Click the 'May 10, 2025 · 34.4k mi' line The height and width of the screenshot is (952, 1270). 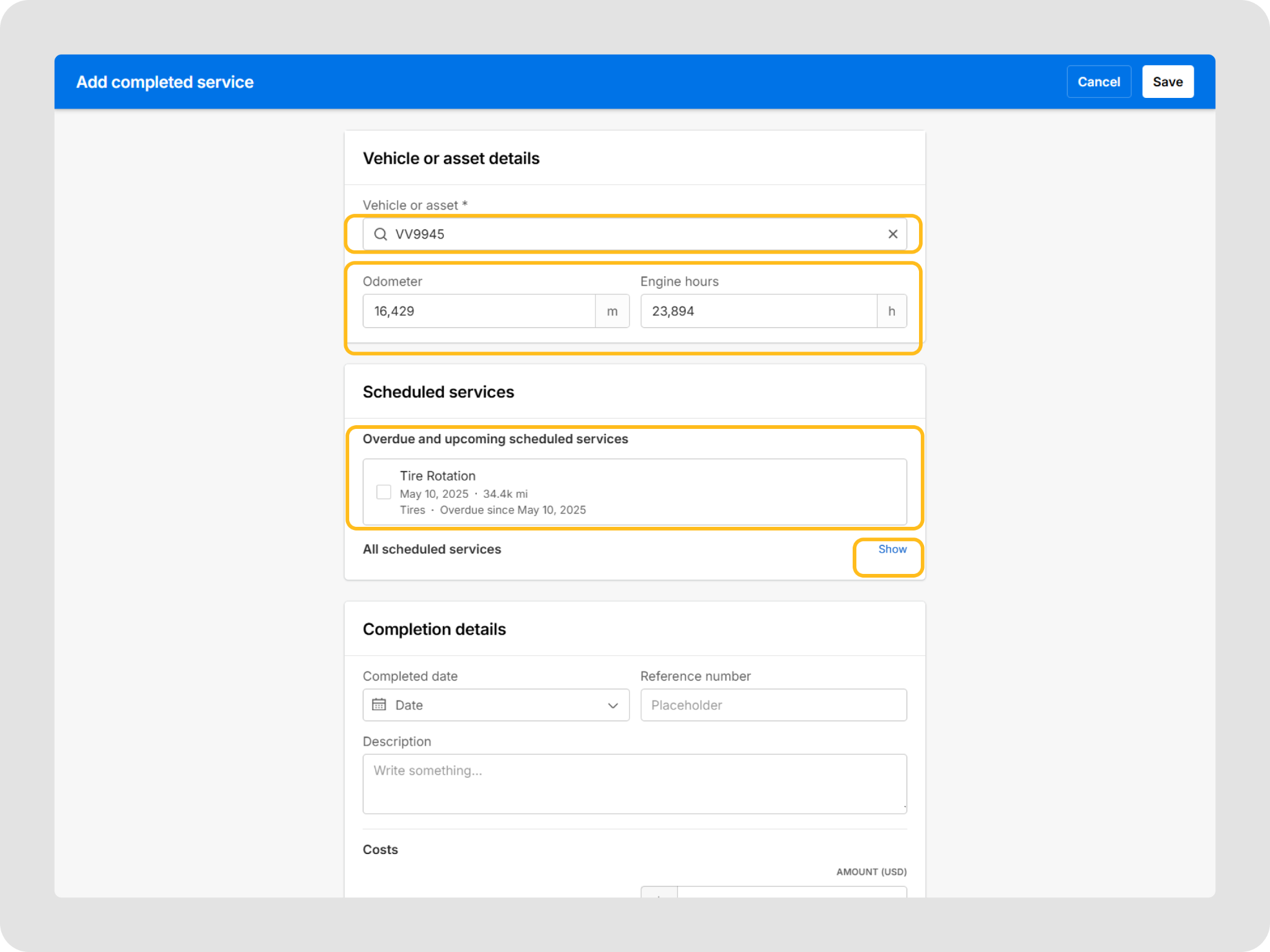464,494
